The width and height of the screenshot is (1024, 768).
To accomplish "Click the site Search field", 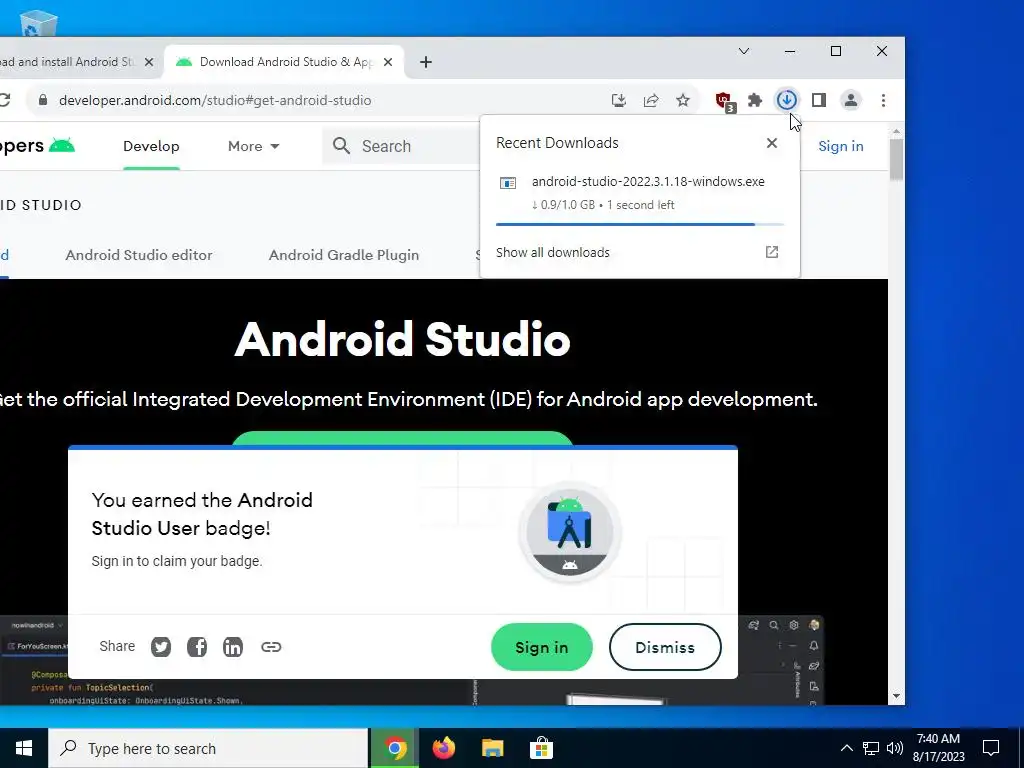I will tap(402, 146).
